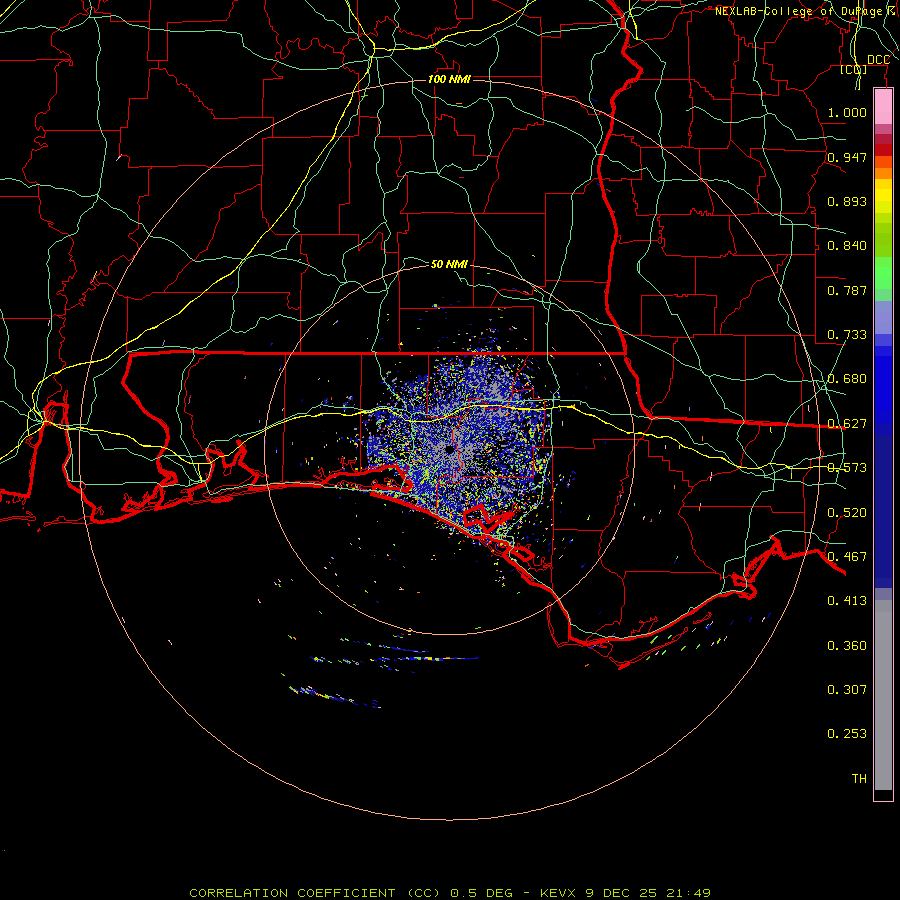Click the DCC label above the color scale

[x=878, y=60]
